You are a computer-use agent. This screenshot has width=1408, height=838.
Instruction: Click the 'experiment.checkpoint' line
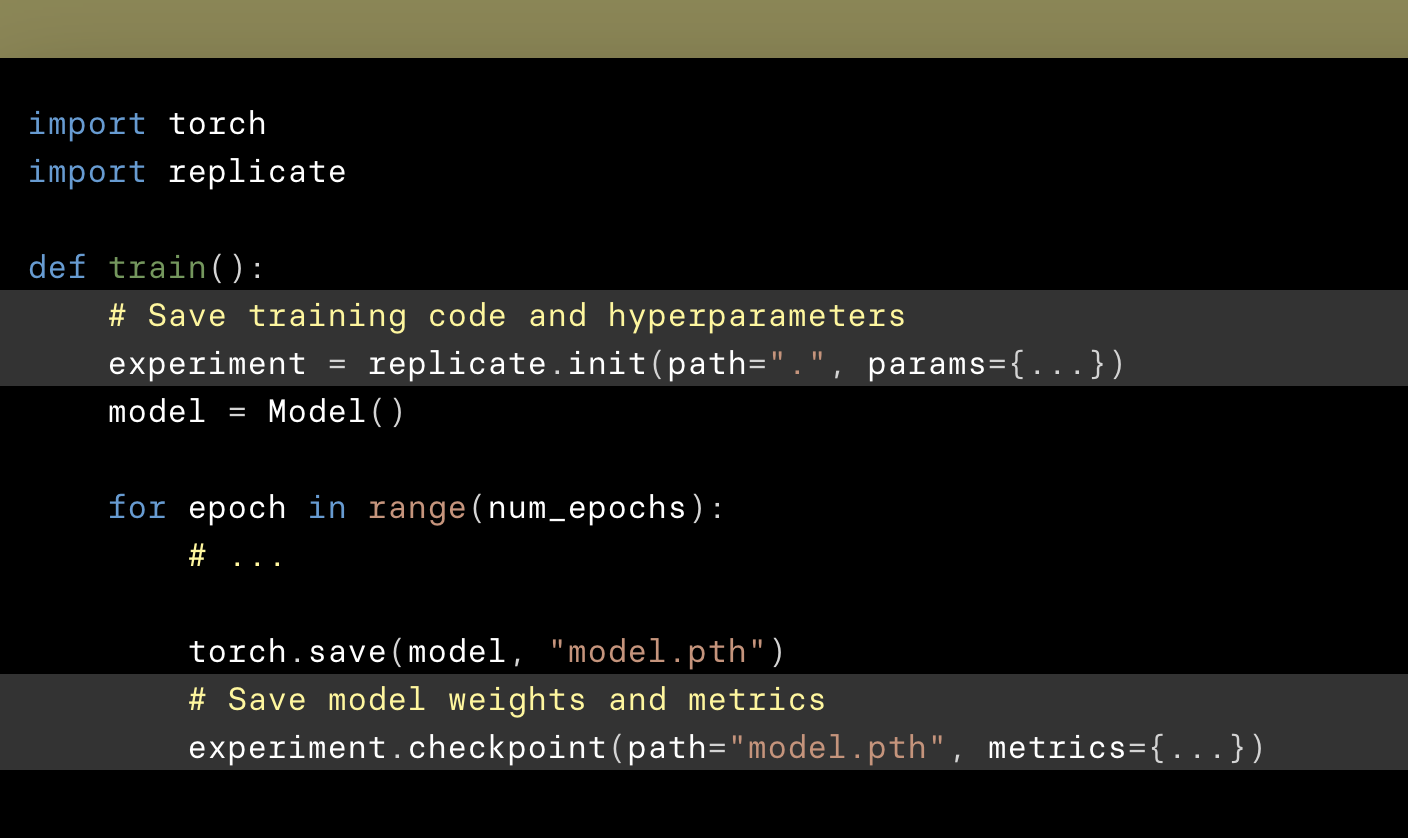727,747
